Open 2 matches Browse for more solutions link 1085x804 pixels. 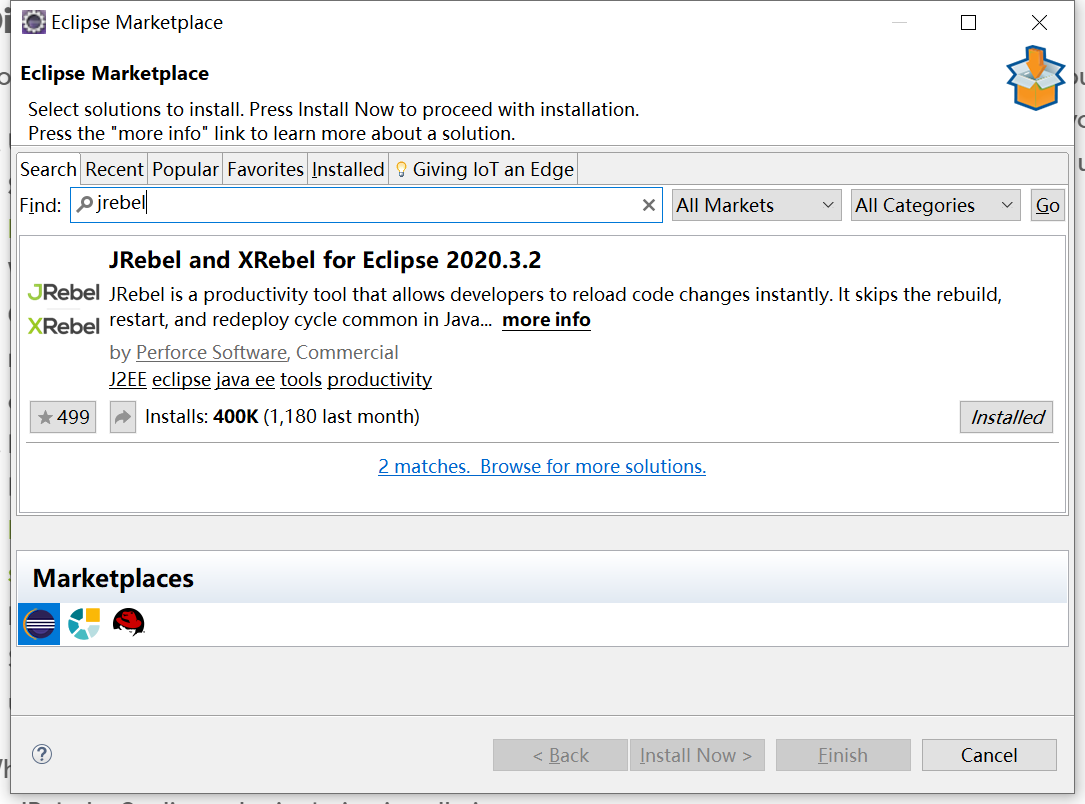click(542, 466)
